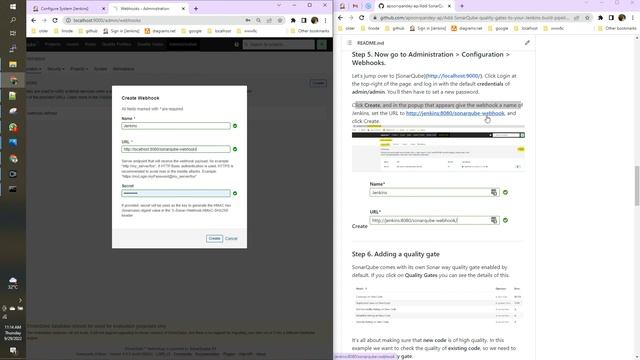
Task: Close the GitHub README tab
Action: click(x=449, y=6)
